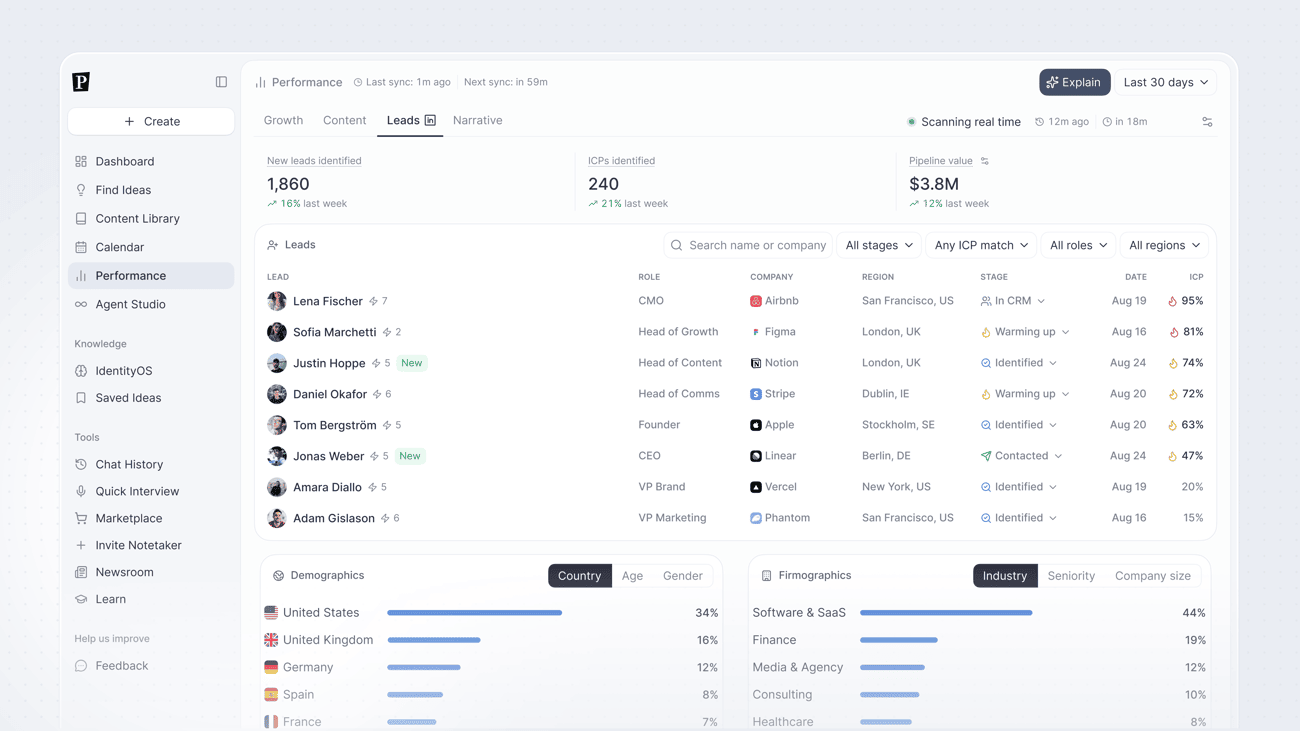Click the Dashboard grid icon

click(81, 161)
